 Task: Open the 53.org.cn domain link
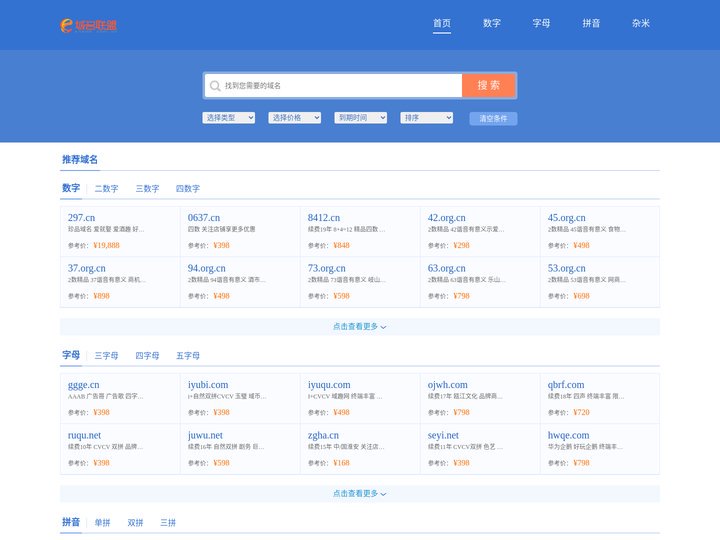[x=567, y=268]
